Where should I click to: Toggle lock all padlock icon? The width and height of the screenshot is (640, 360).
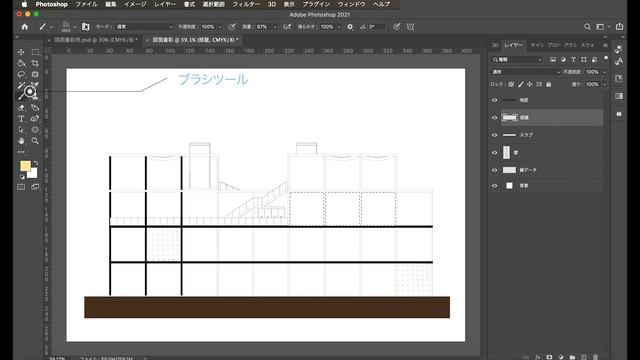(x=549, y=84)
